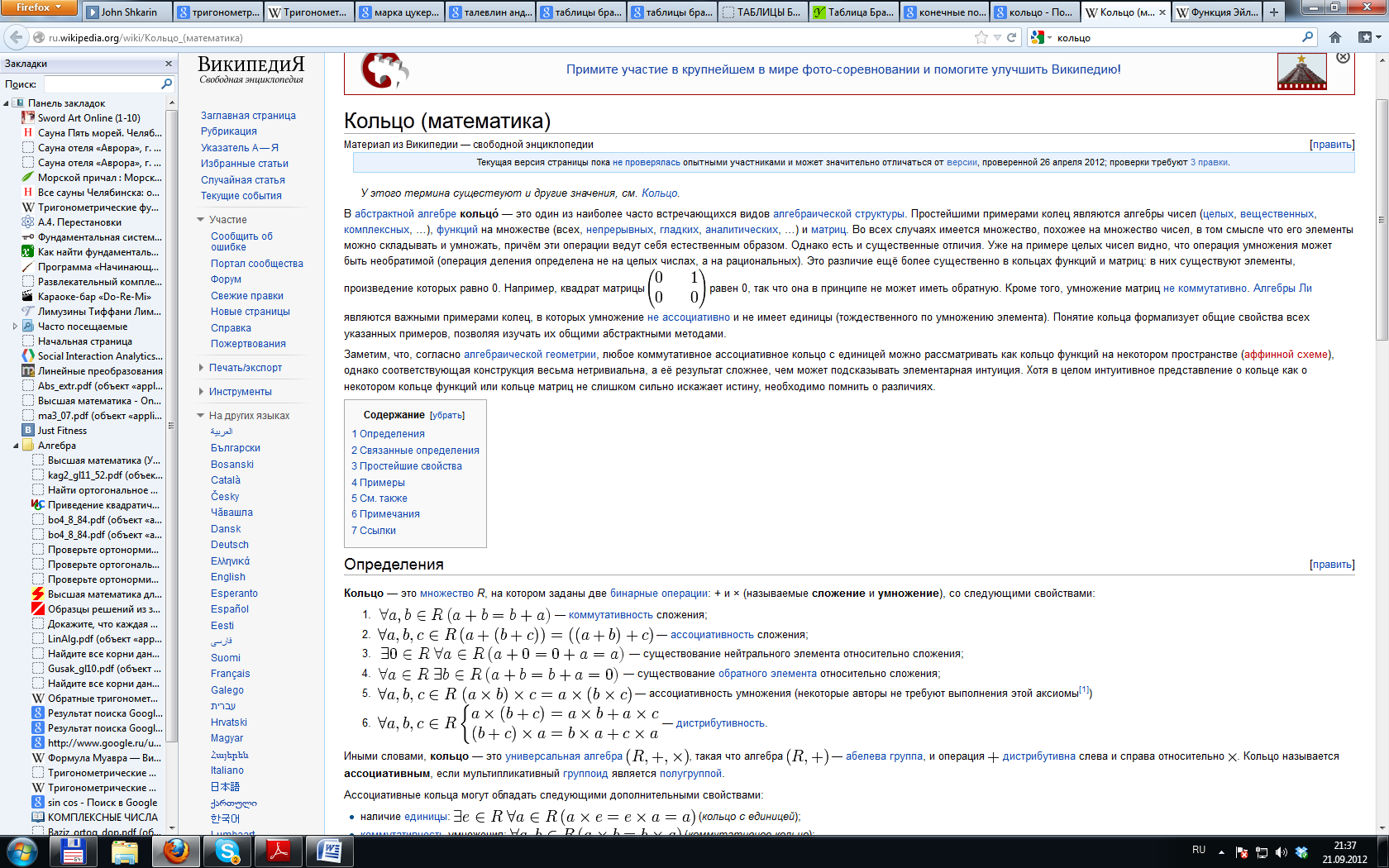Switch to the конечные по... tab
Screen dimensions: 1389x868
tap(944, 12)
